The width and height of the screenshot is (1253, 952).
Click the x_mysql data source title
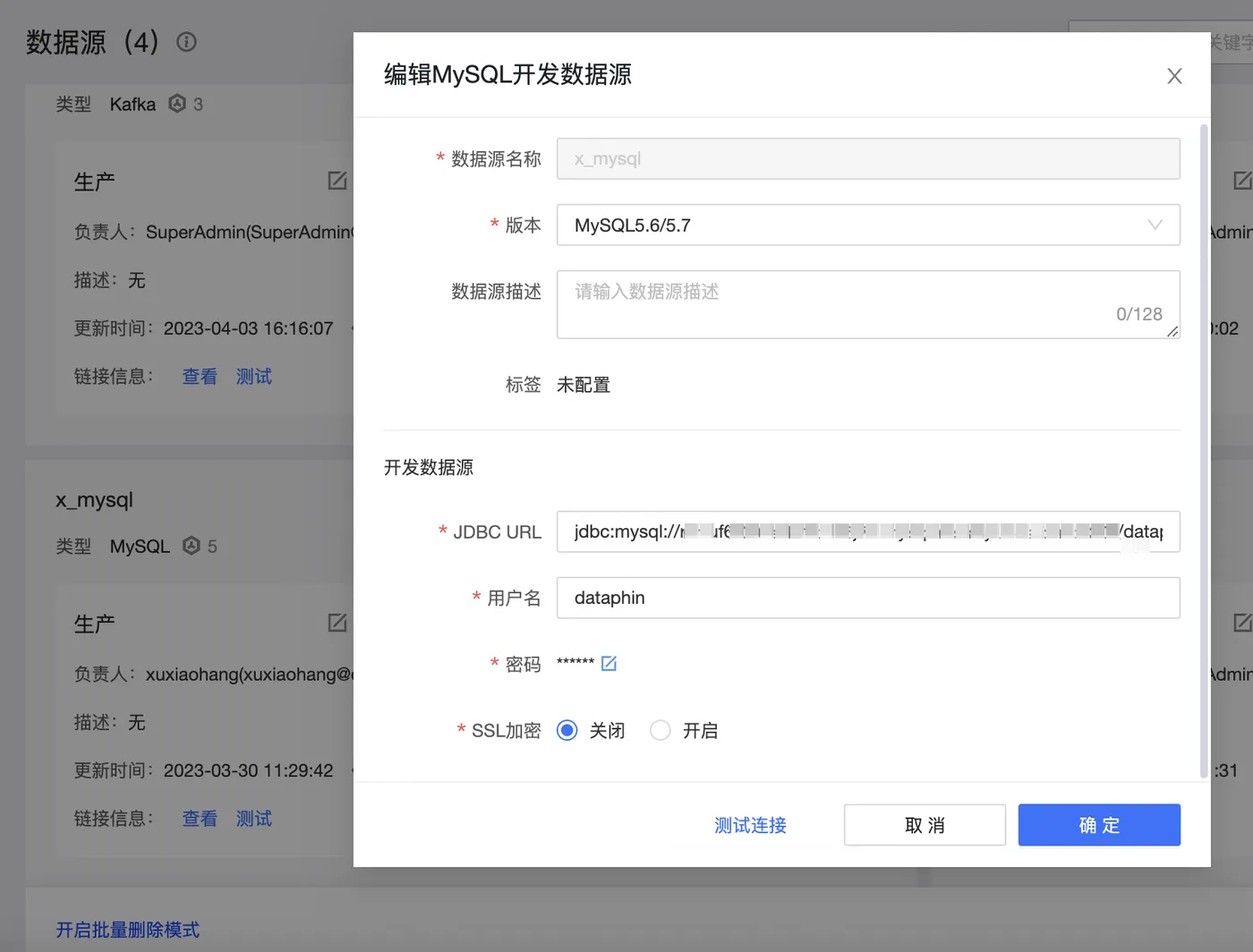point(94,500)
